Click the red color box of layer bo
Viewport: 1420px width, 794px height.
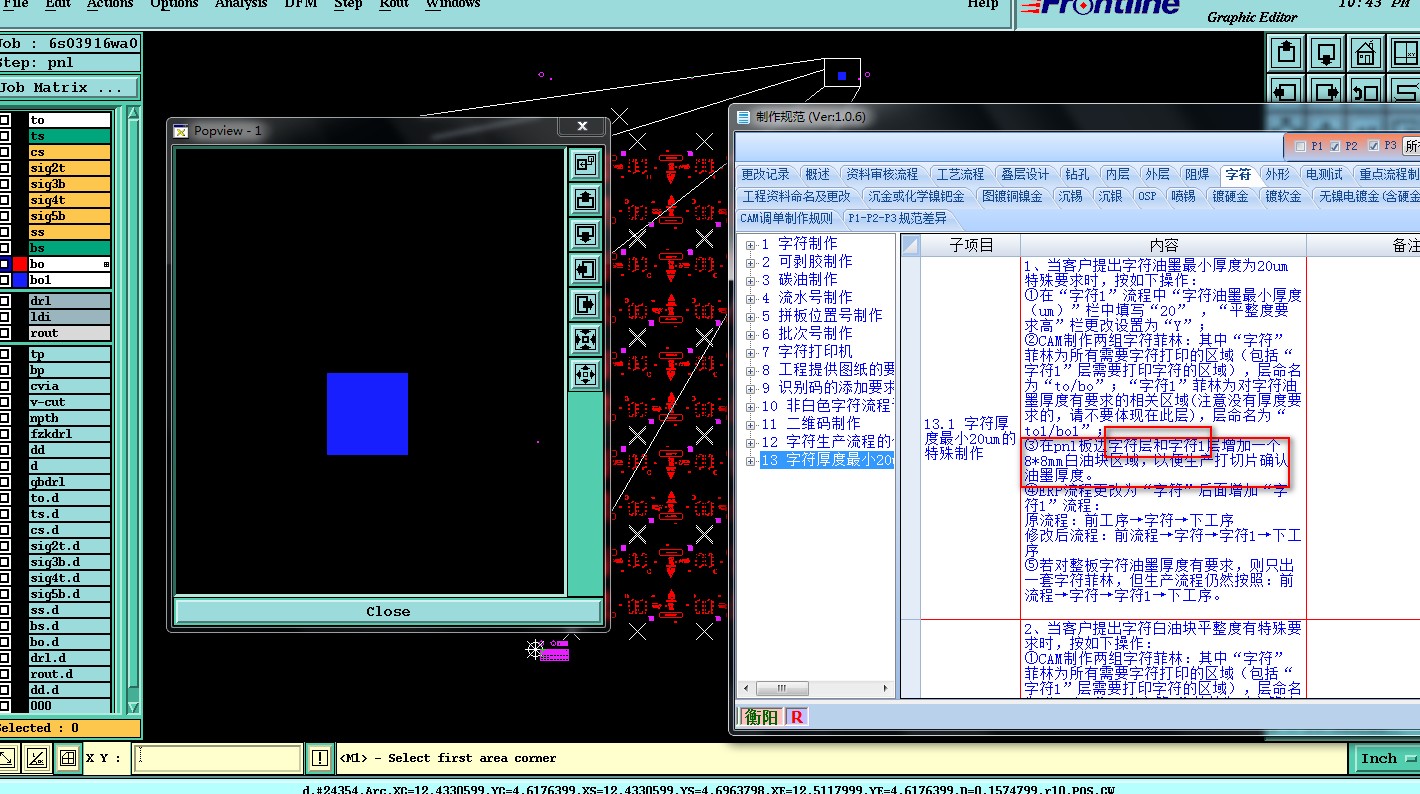[19, 264]
